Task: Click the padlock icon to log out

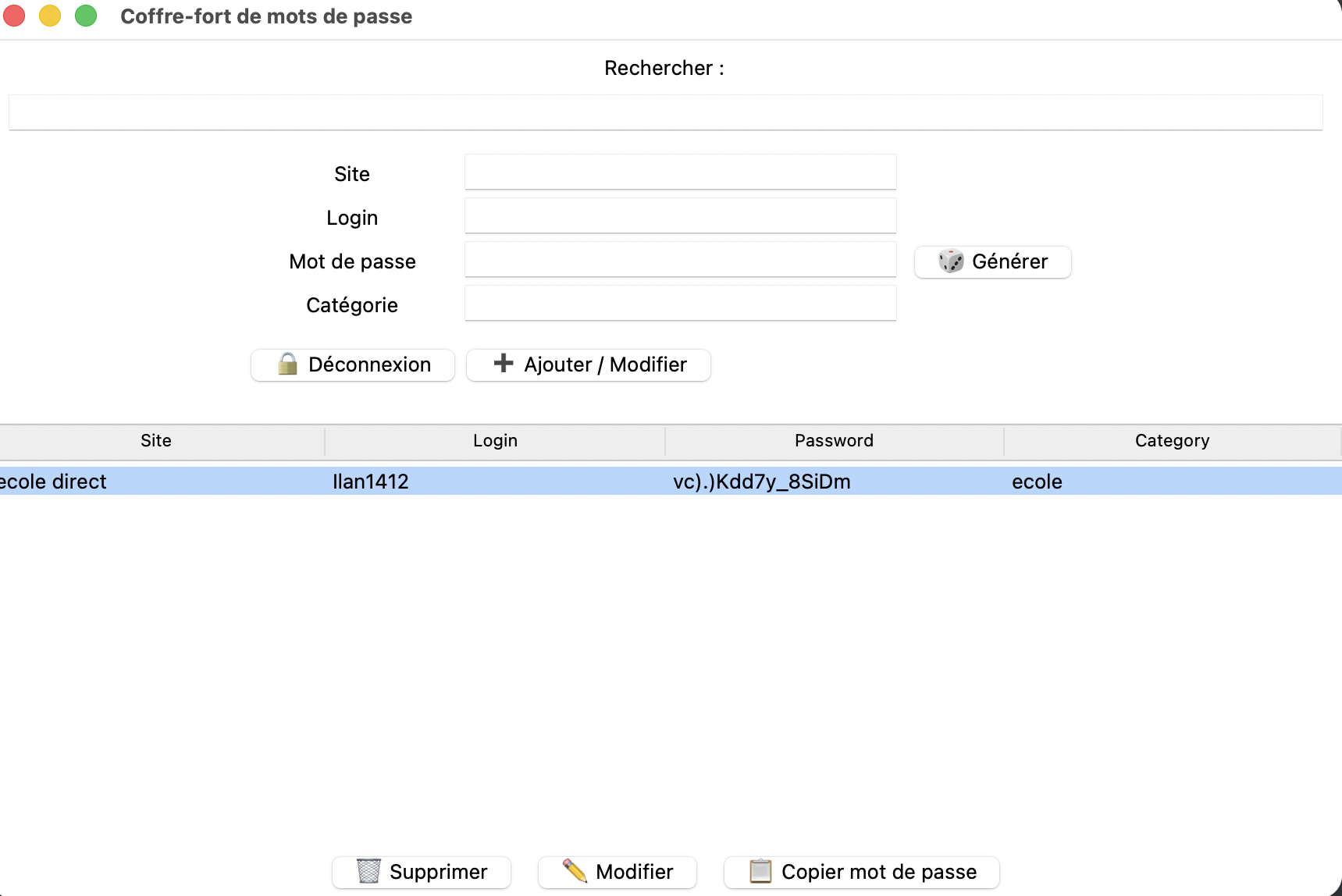Action: point(287,364)
